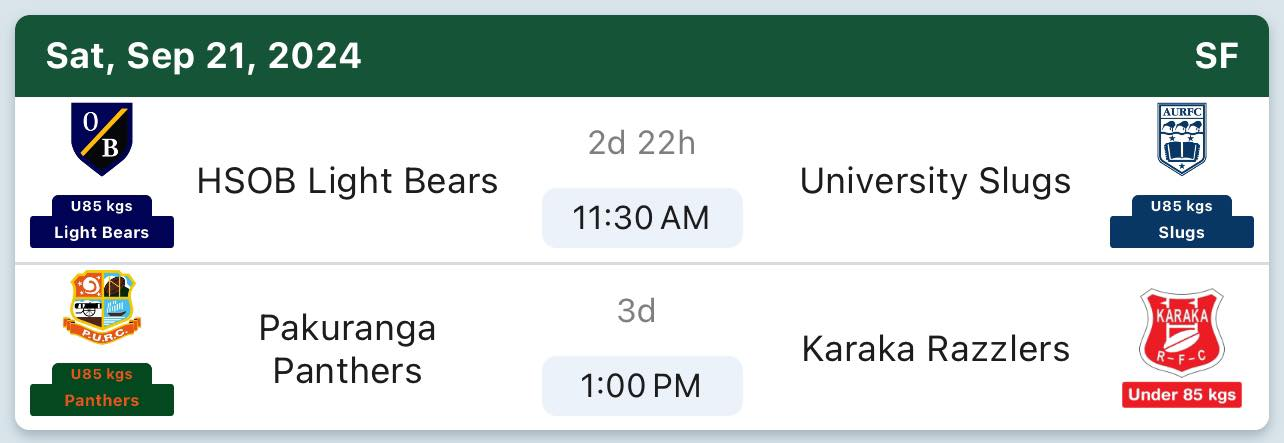Click the red Under 85 kgs badge
Image resolution: width=1284 pixels, height=443 pixels.
click(x=1181, y=395)
